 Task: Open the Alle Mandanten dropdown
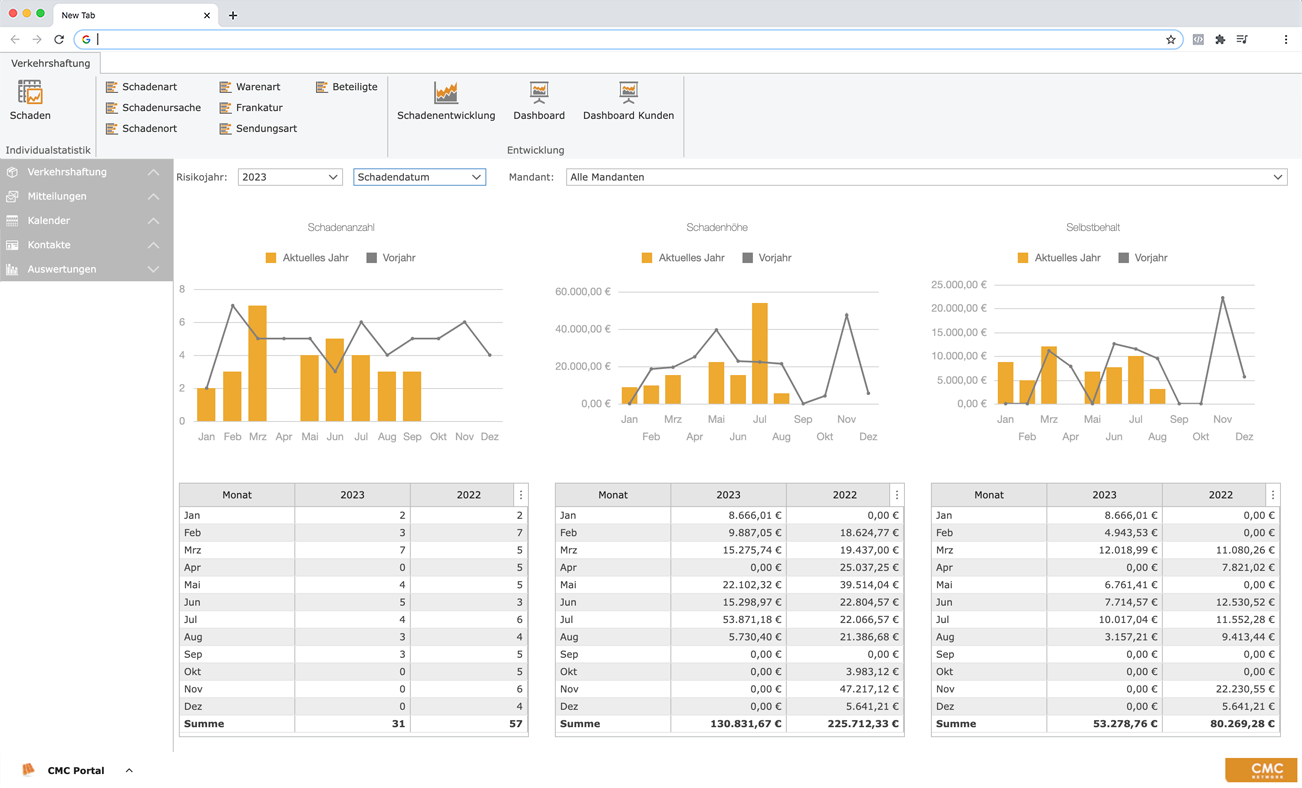(x=926, y=177)
